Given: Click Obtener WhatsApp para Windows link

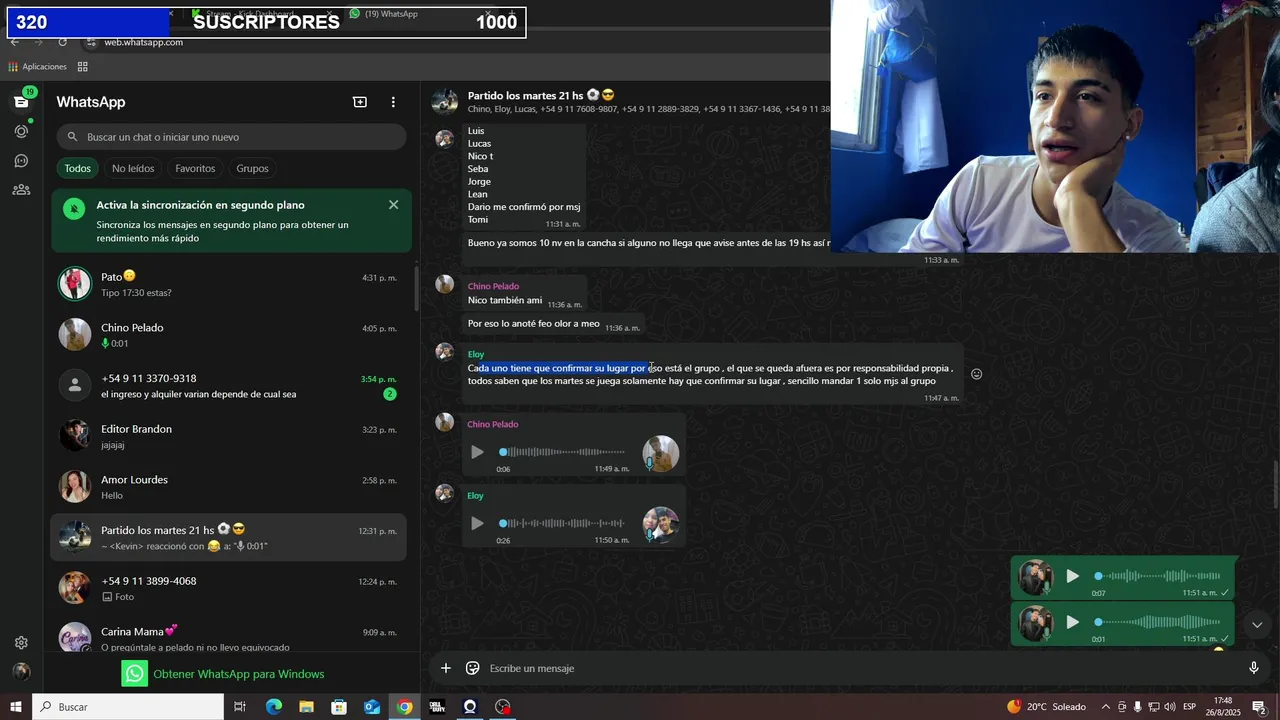Looking at the screenshot, I should [223, 674].
